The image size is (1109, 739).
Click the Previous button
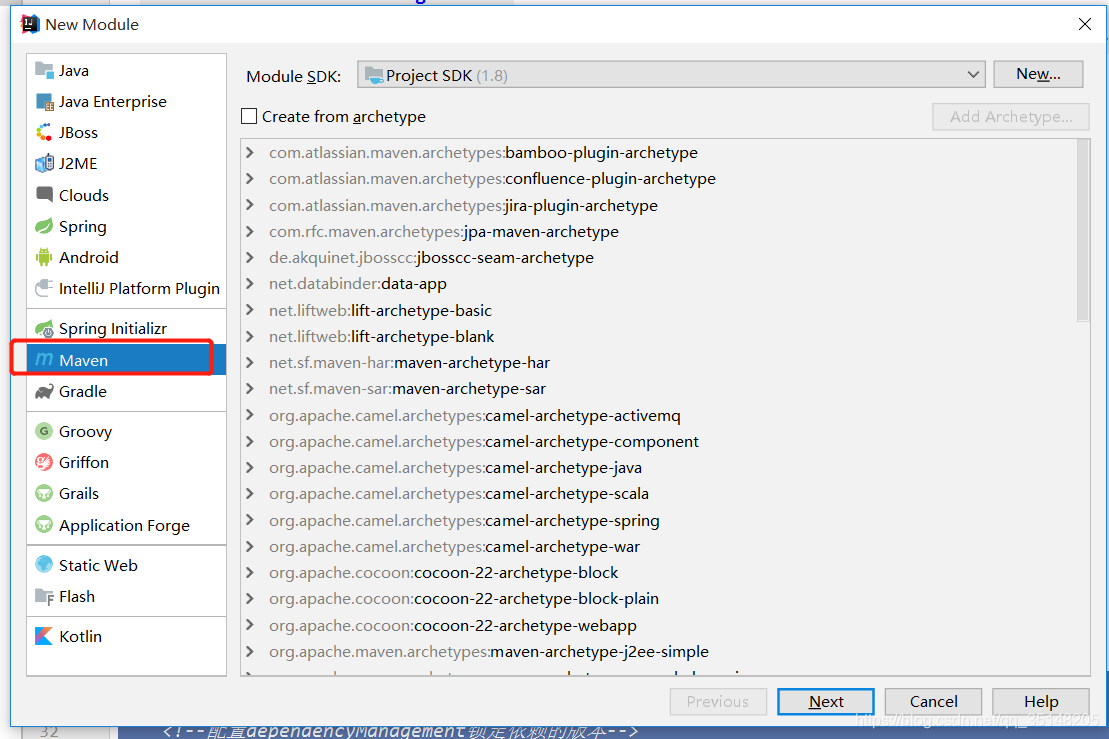tap(718, 702)
